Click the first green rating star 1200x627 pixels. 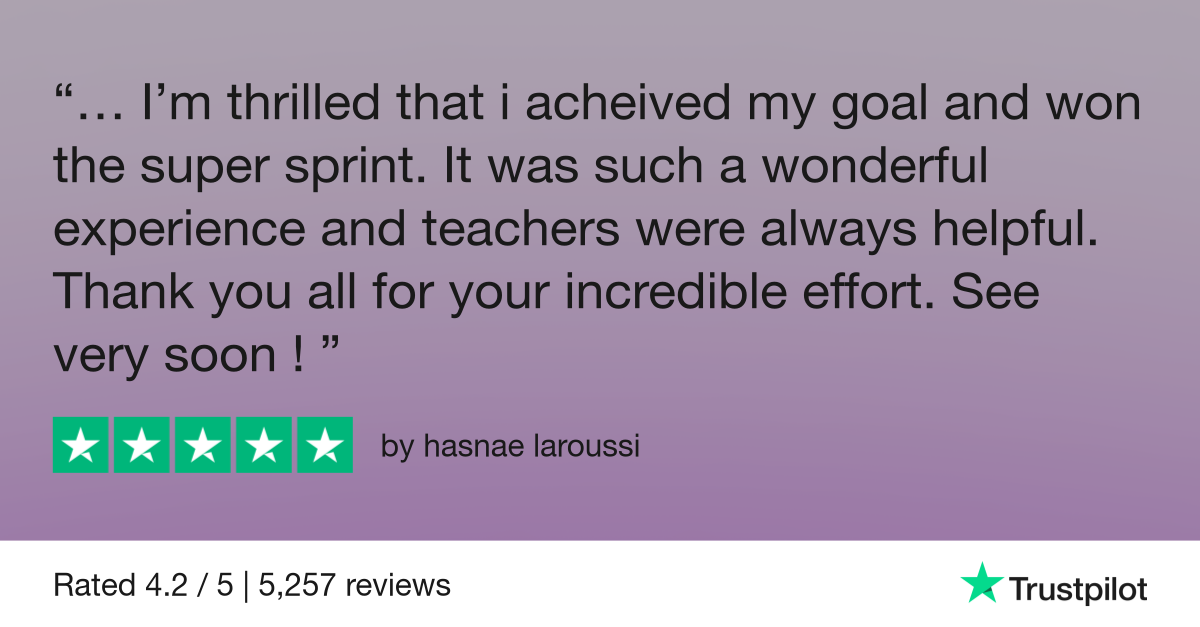click(81, 445)
